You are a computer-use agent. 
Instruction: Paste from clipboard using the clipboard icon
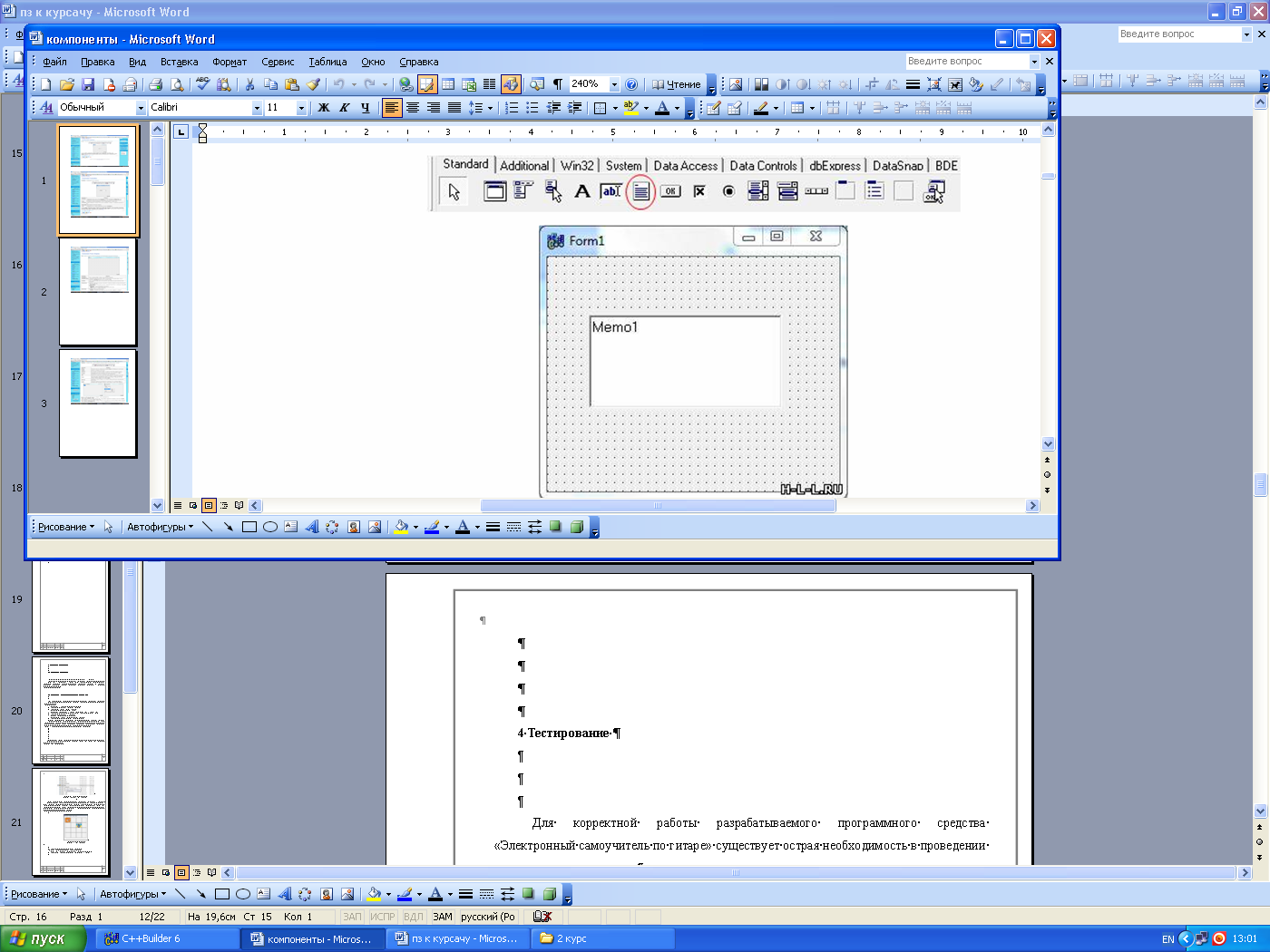point(292,84)
